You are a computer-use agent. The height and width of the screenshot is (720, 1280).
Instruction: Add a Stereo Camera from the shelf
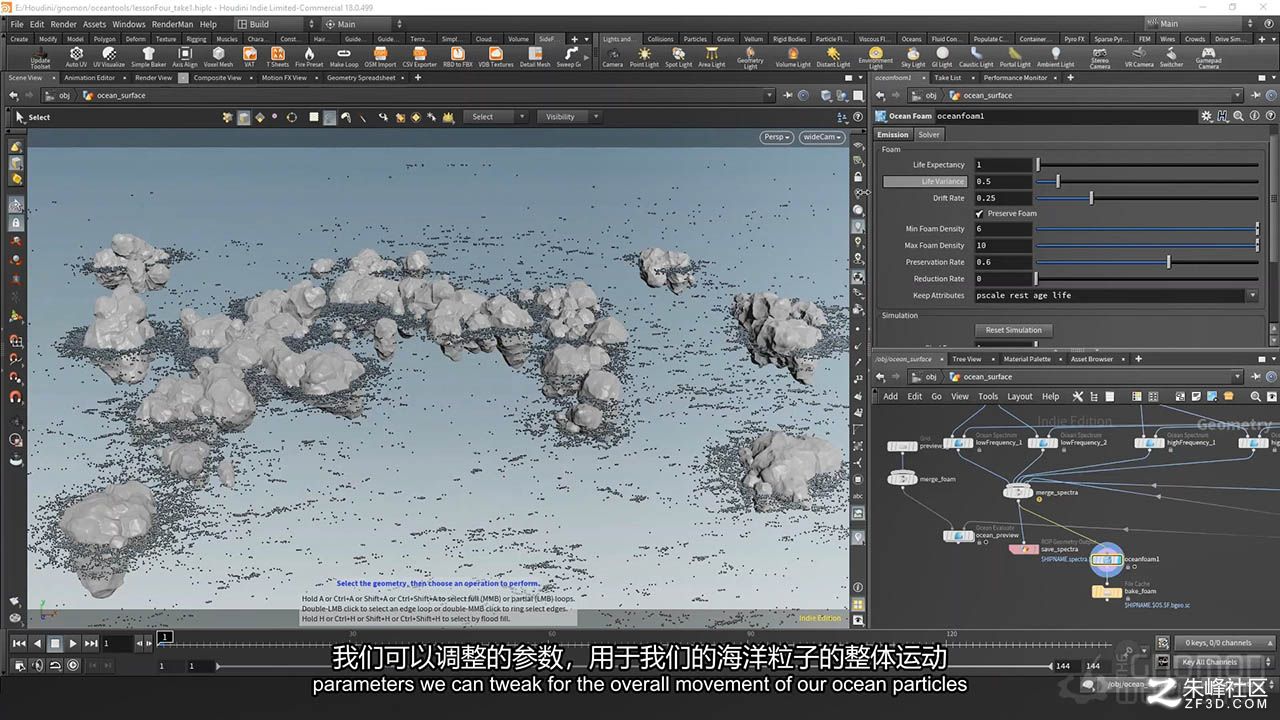(x=1100, y=57)
